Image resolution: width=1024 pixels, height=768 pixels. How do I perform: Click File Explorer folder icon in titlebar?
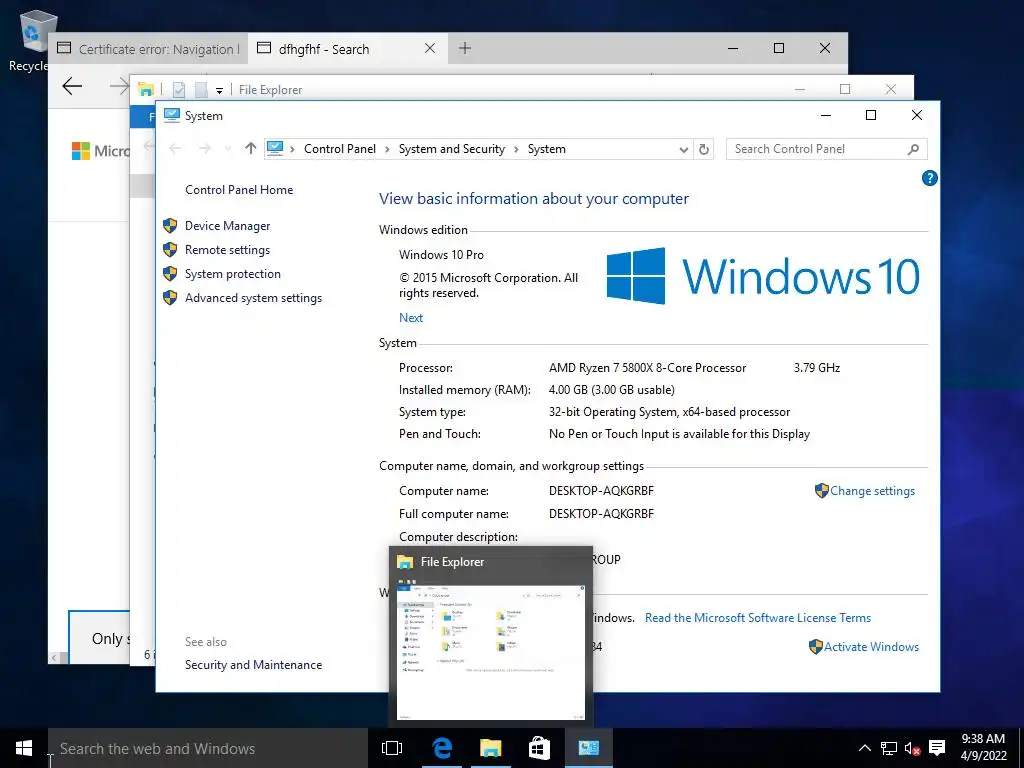point(146,89)
